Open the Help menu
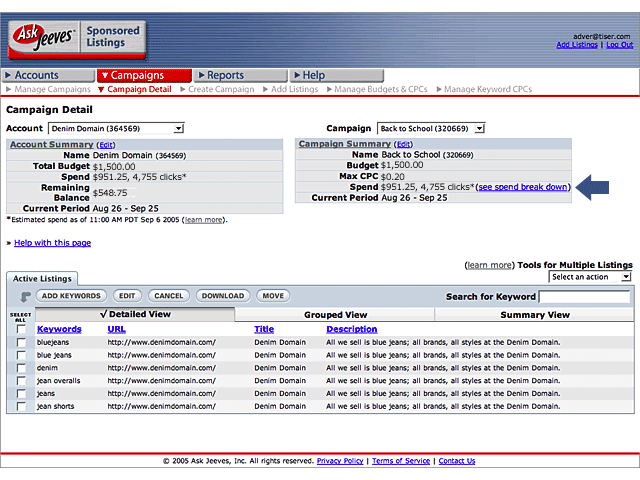The height and width of the screenshot is (480, 640). click(337, 76)
